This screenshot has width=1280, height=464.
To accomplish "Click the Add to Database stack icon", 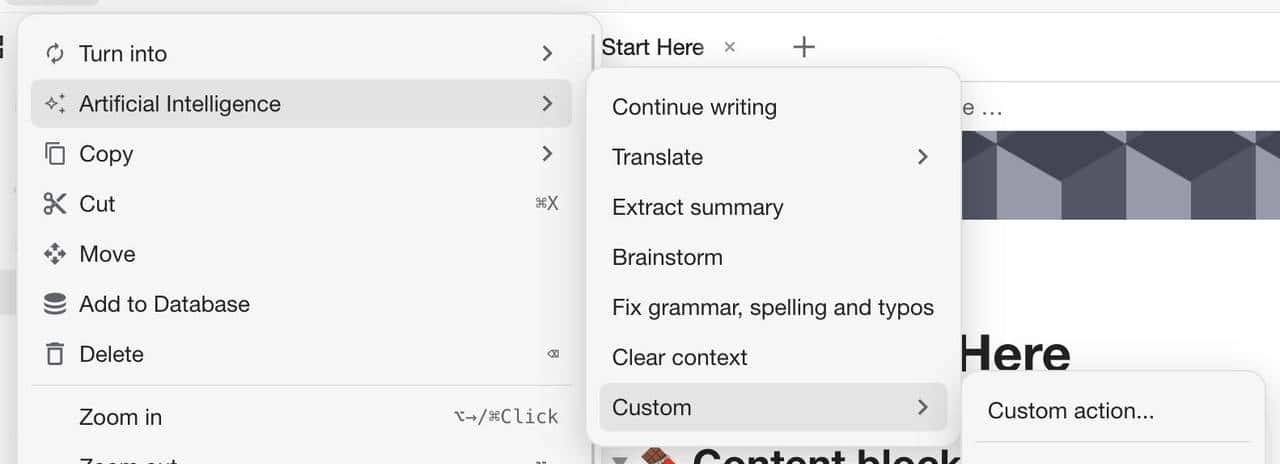I will click(x=55, y=304).
